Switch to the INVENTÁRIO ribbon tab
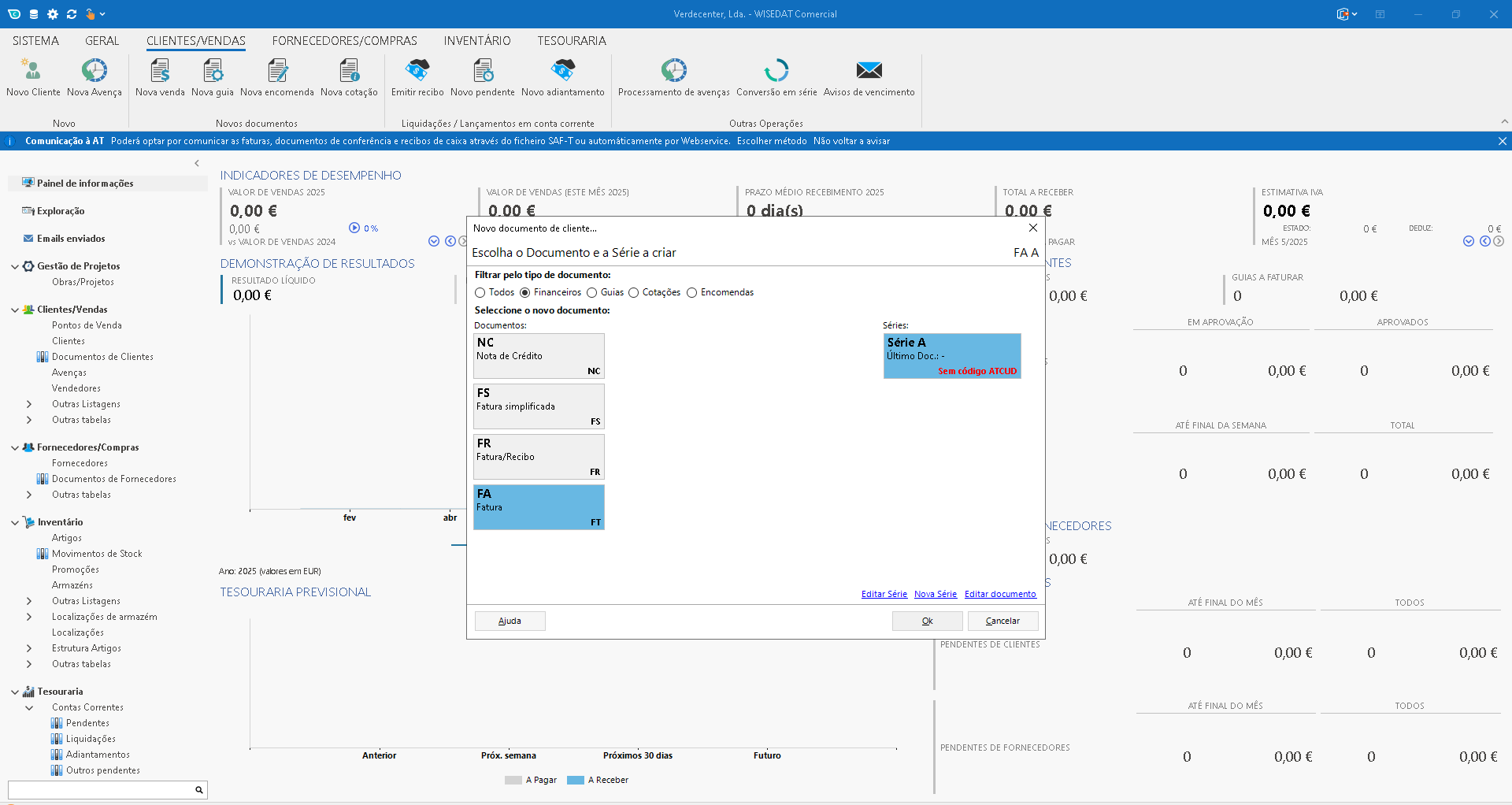 (x=476, y=41)
